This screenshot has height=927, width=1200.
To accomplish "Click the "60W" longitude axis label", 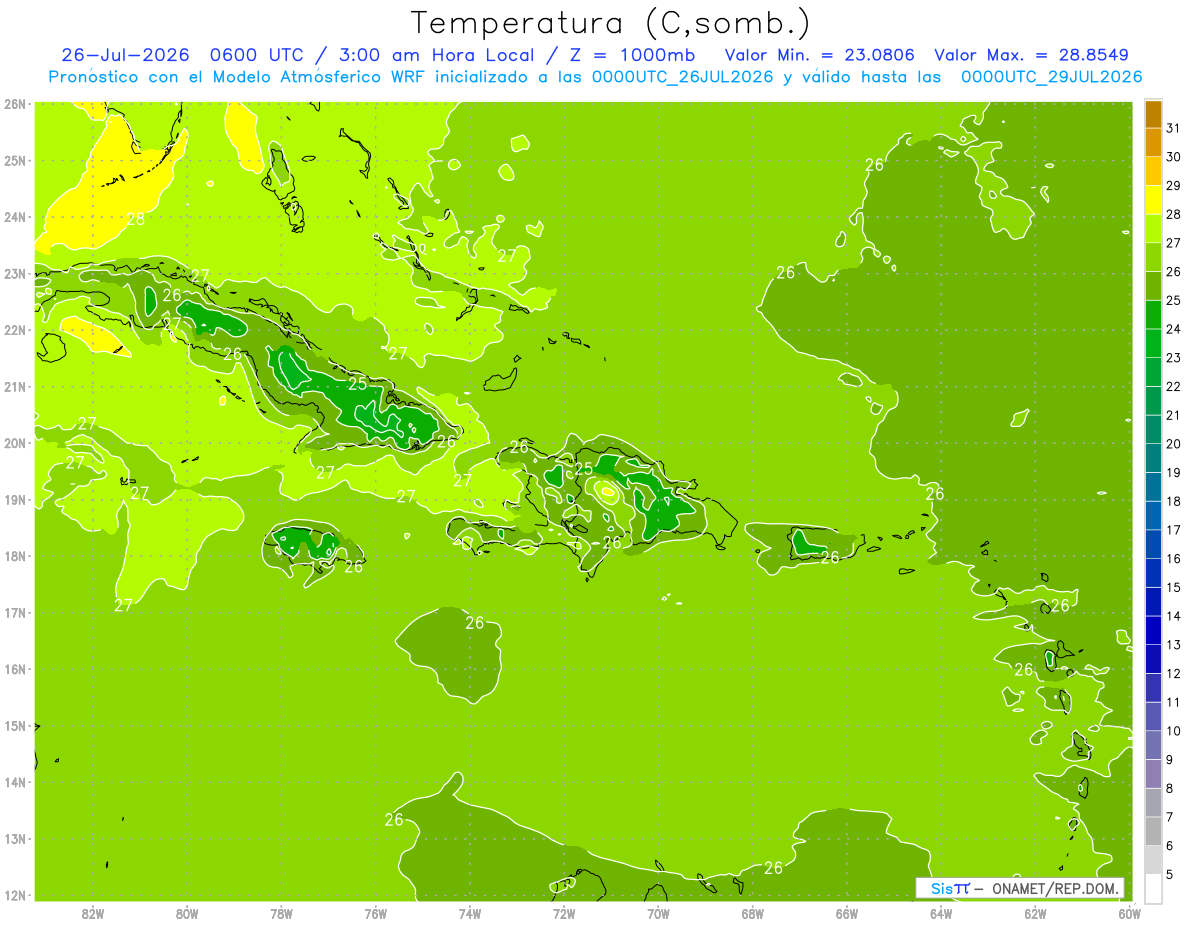I will pos(1129,913).
